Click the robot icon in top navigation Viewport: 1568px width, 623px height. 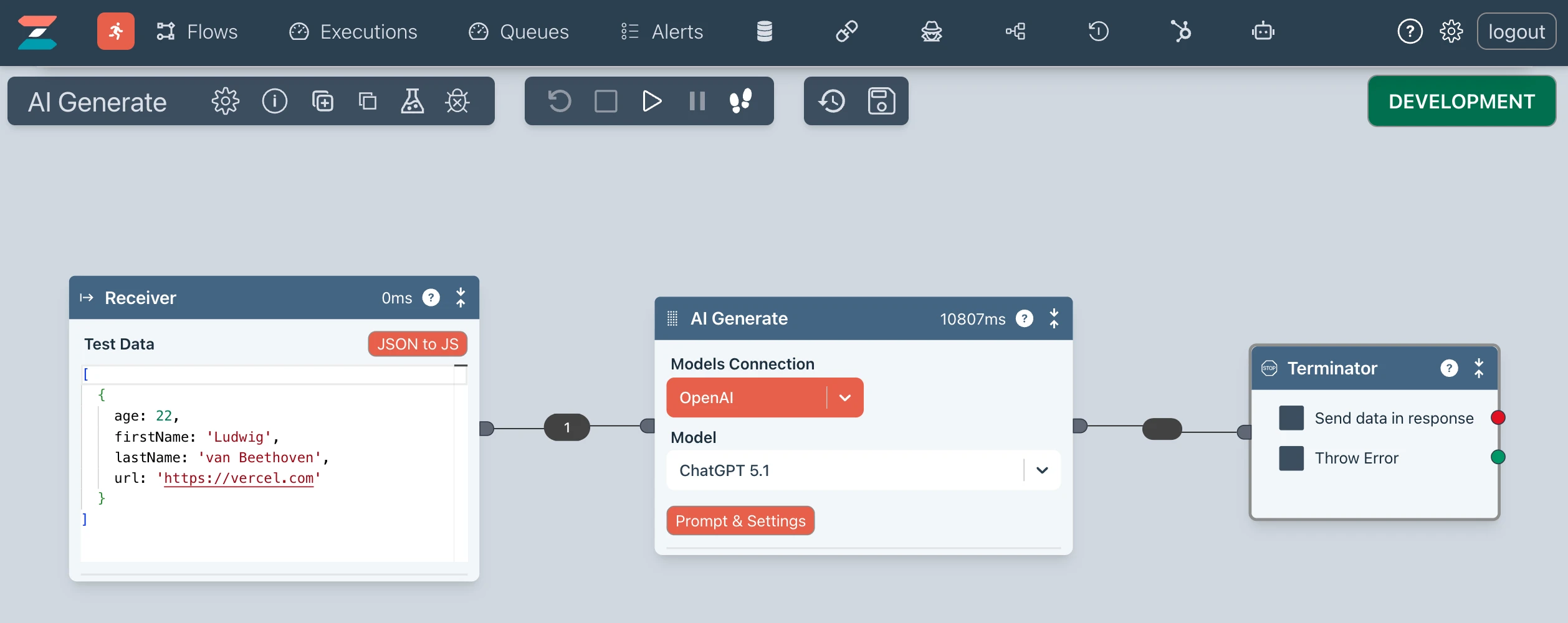(x=1263, y=31)
